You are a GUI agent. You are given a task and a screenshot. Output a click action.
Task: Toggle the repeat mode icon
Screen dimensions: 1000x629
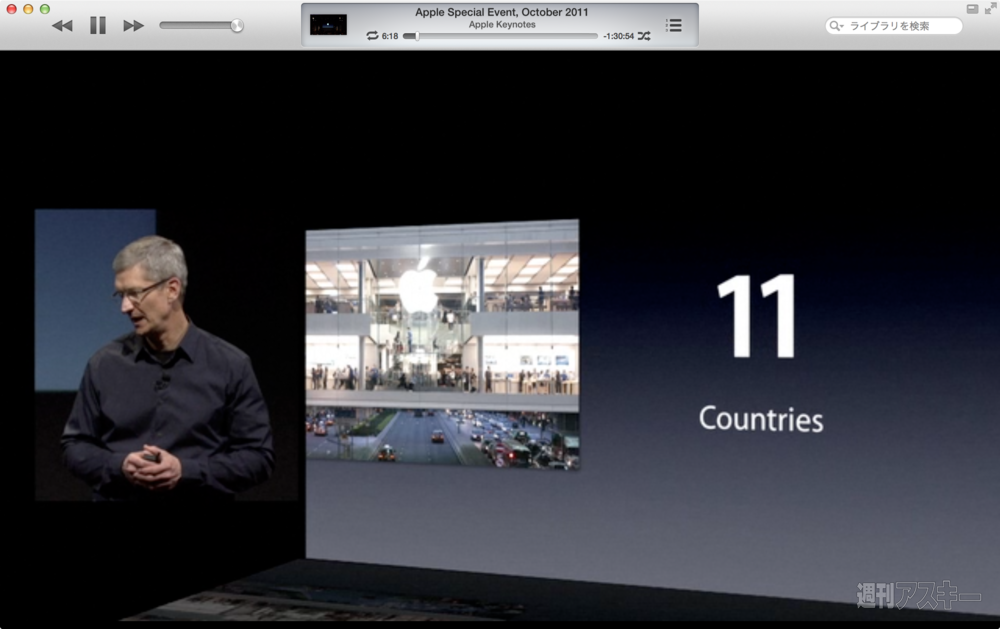(372, 36)
